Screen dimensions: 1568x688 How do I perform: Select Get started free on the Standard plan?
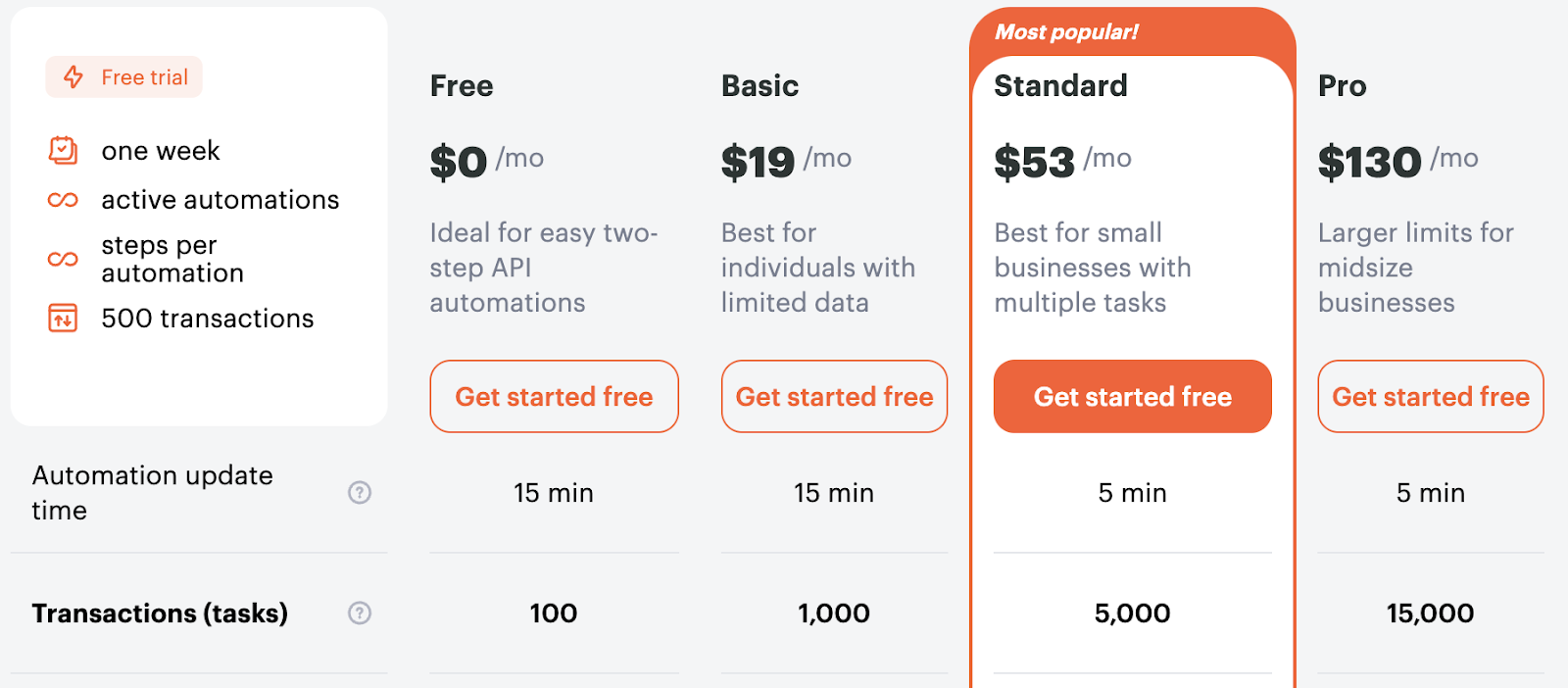1132,397
